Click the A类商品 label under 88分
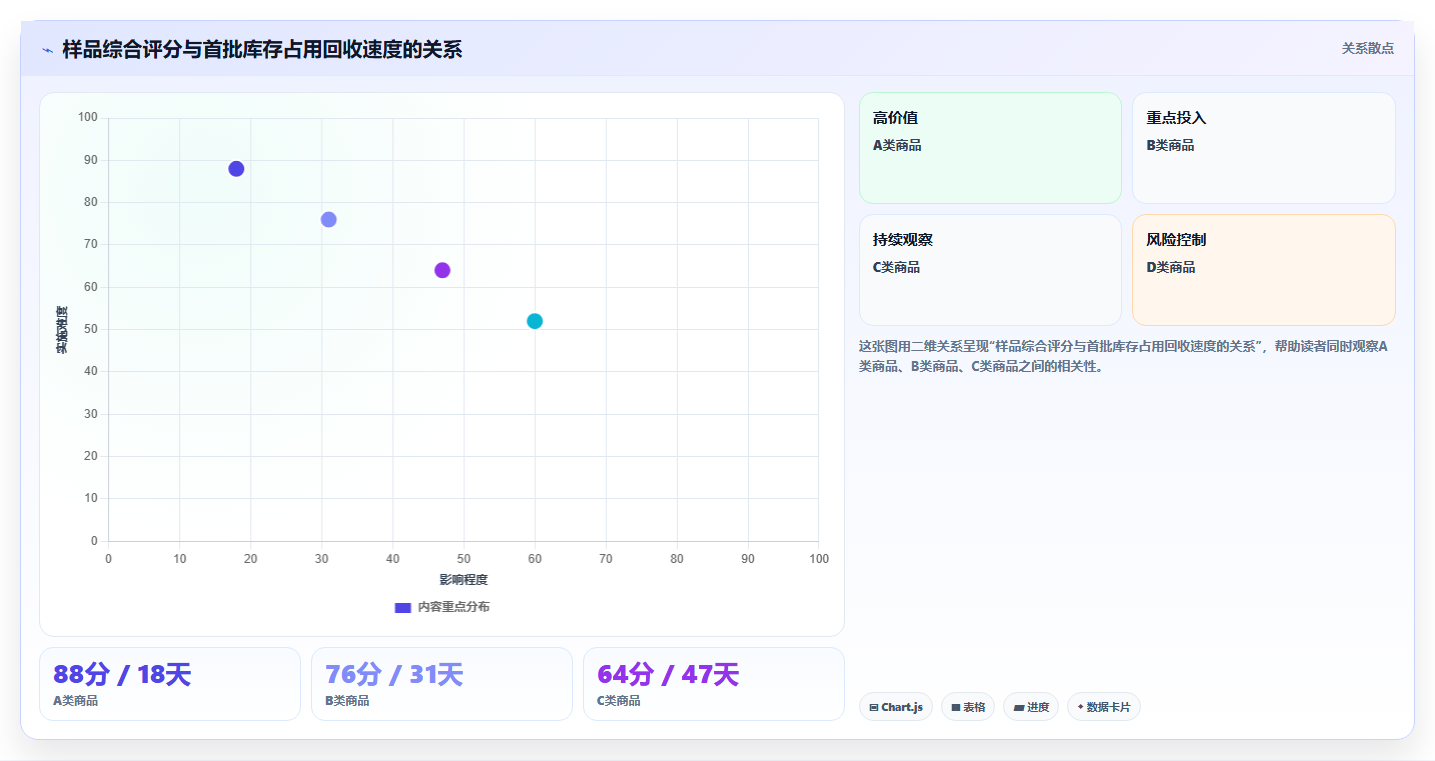This screenshot has width=1435, height=761. point(76,701)
